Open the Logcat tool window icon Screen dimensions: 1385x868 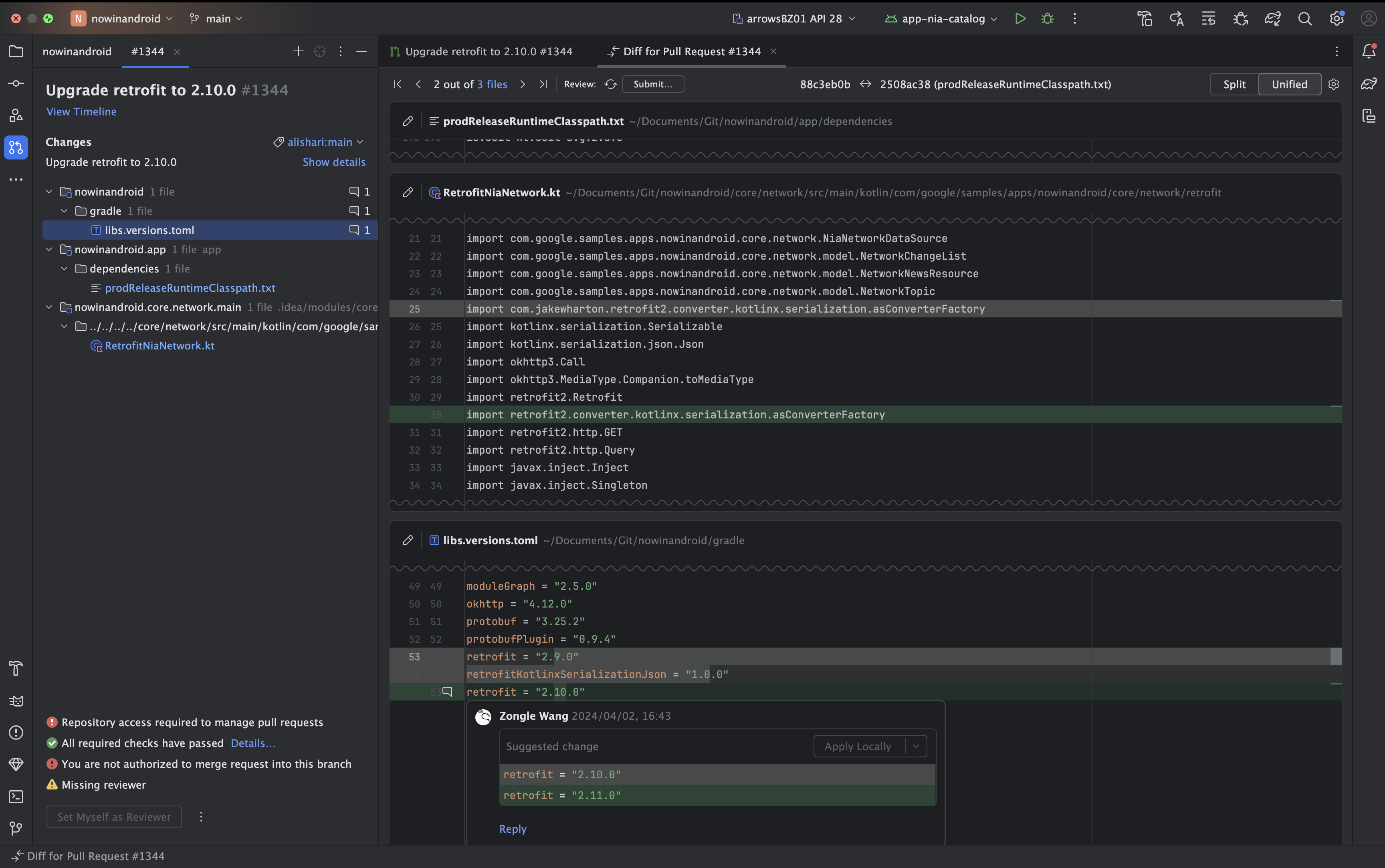click(16, 700)
